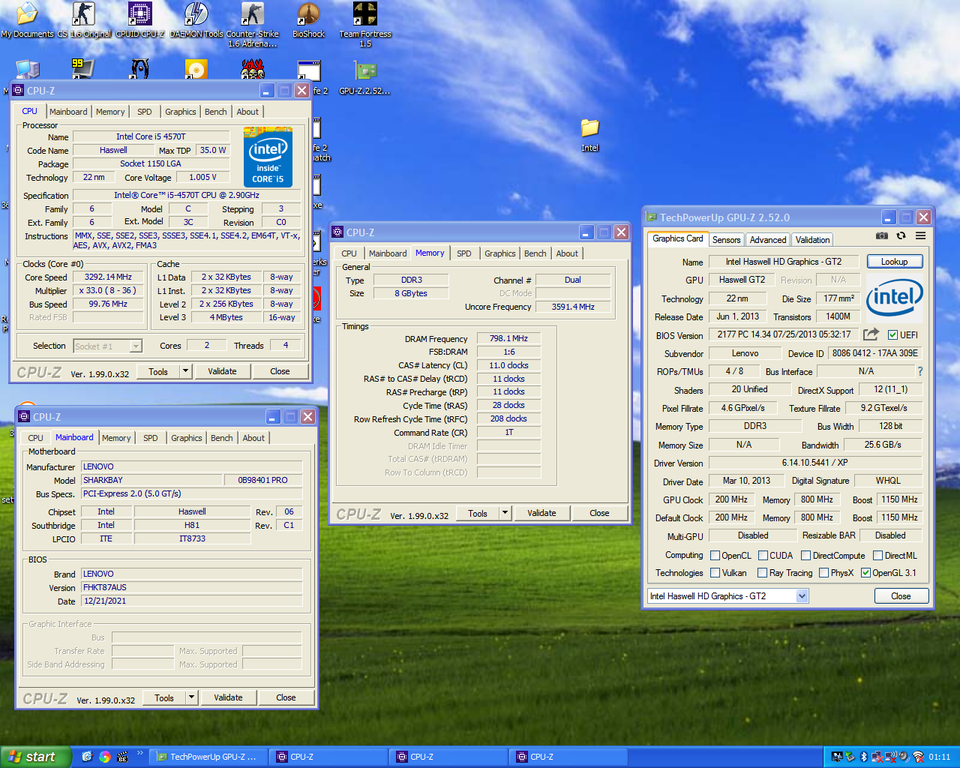Viewport: 960px width, 768px height.
Task: Open Internet Explorer from quick launch
Action: coord(87,757)
